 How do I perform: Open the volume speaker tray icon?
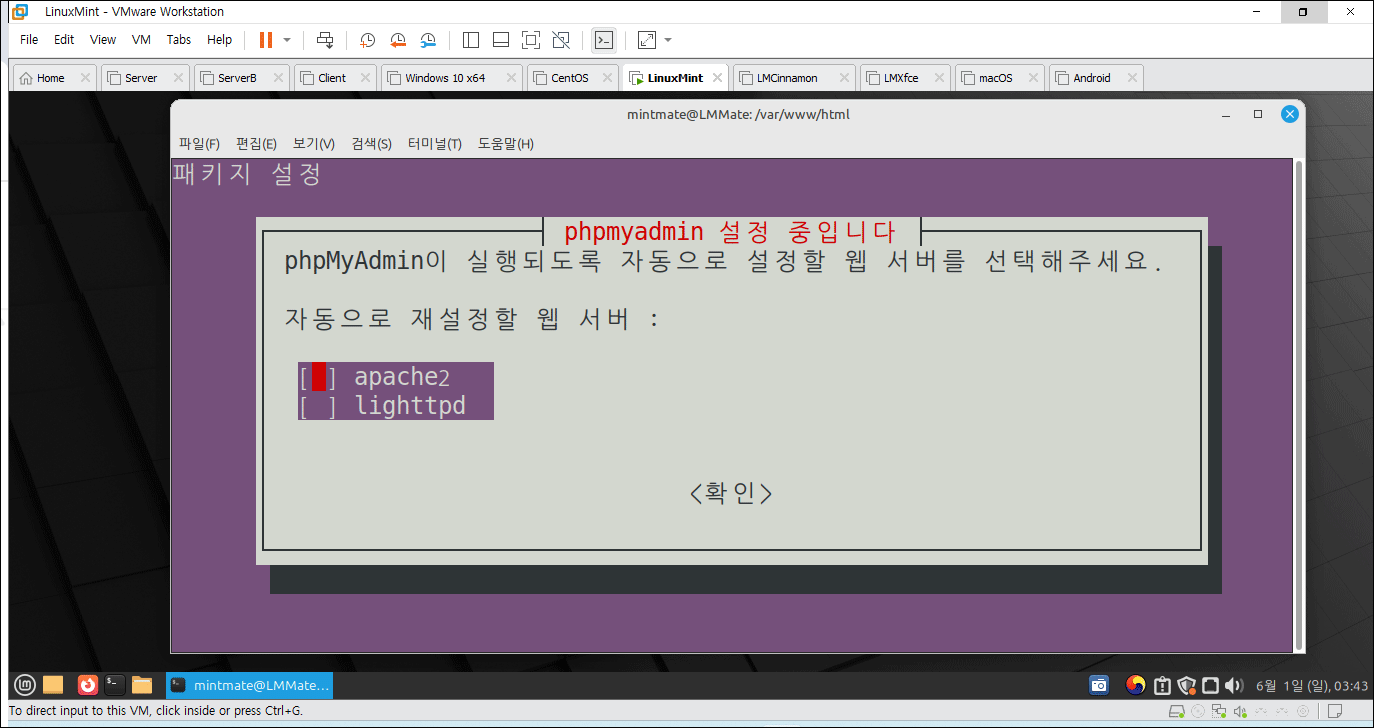coord(1235,685)
